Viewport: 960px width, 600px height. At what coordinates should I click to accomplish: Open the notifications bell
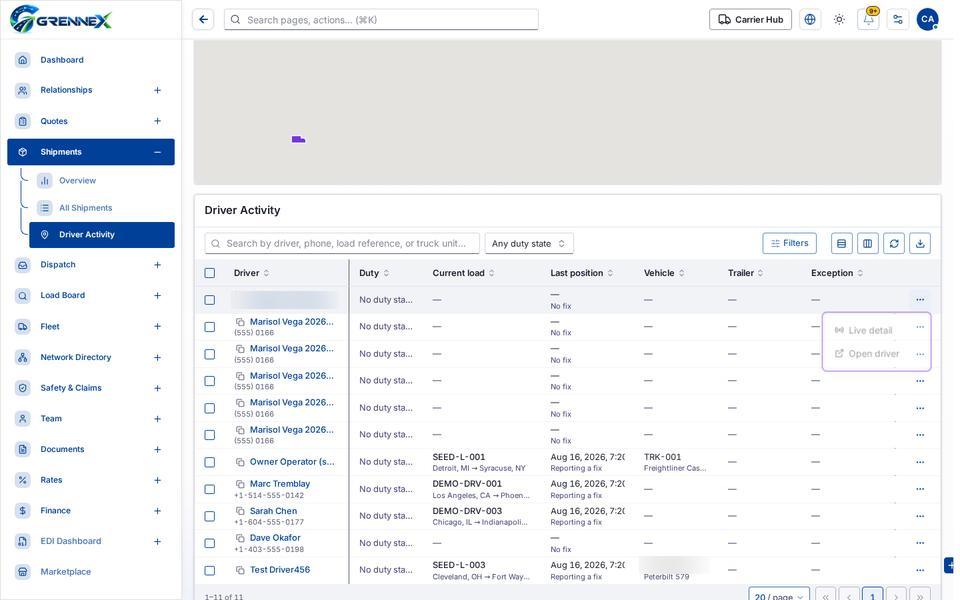(x=868, y=20)
